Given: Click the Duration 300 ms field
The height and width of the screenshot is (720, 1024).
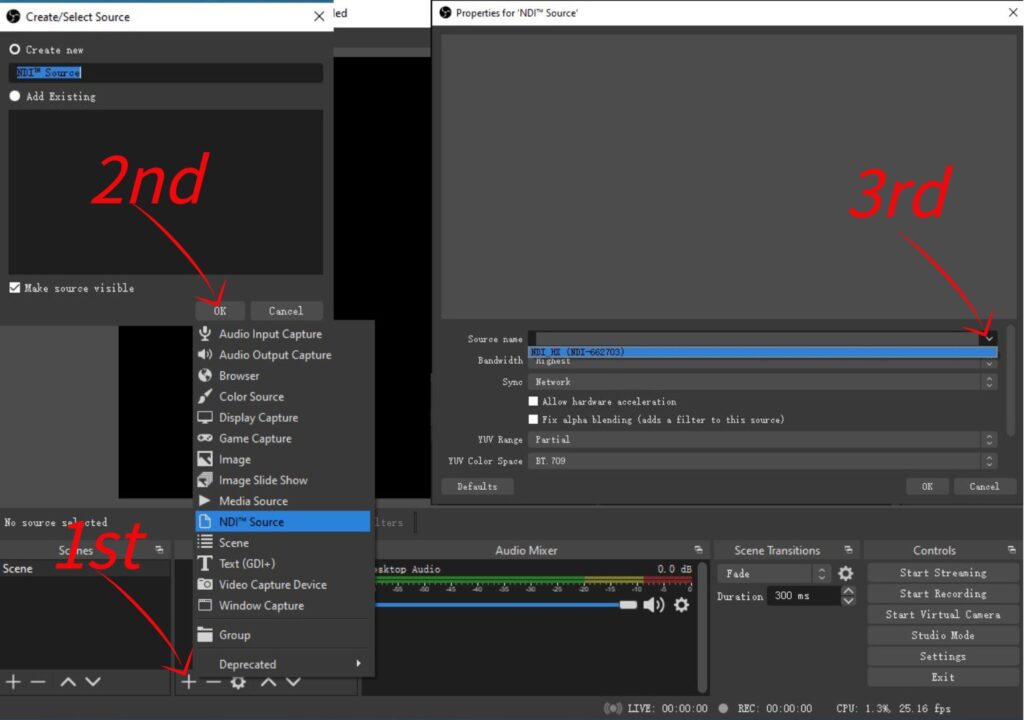Looking at the screenshot, I should pos(805,596).
